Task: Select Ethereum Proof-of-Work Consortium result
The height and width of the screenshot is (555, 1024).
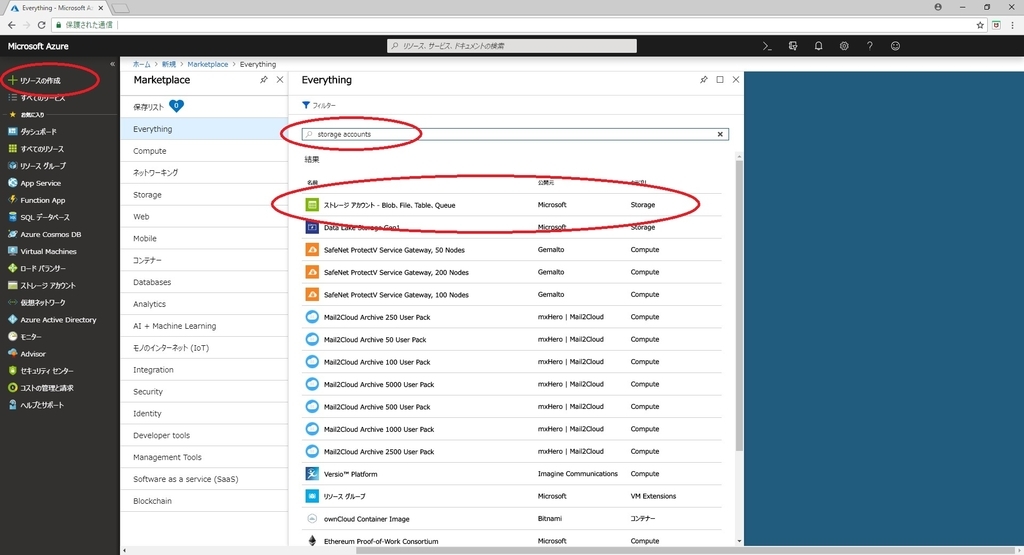Action: pyautogui.click(x=512, y=541)
